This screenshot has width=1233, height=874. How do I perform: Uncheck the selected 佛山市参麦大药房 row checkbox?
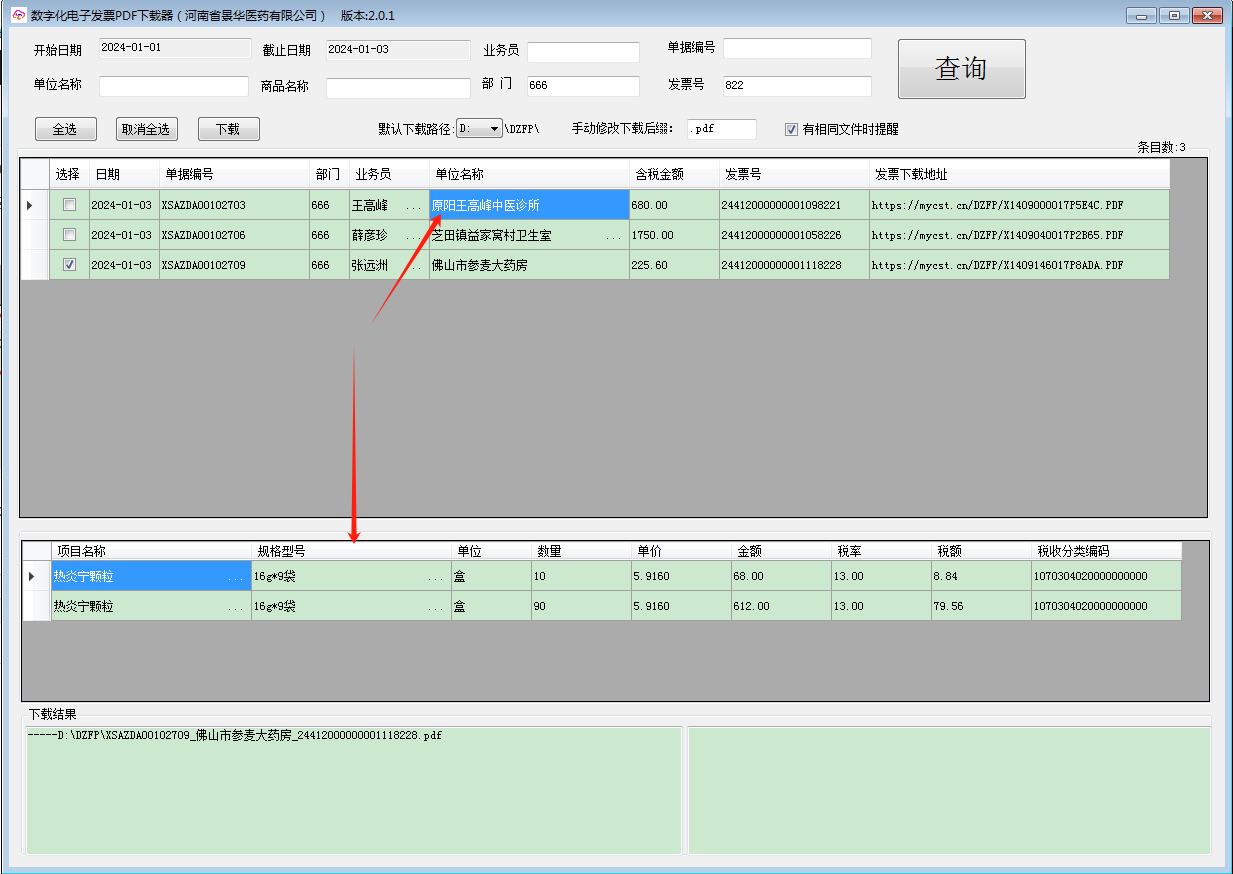pos(68,265)
